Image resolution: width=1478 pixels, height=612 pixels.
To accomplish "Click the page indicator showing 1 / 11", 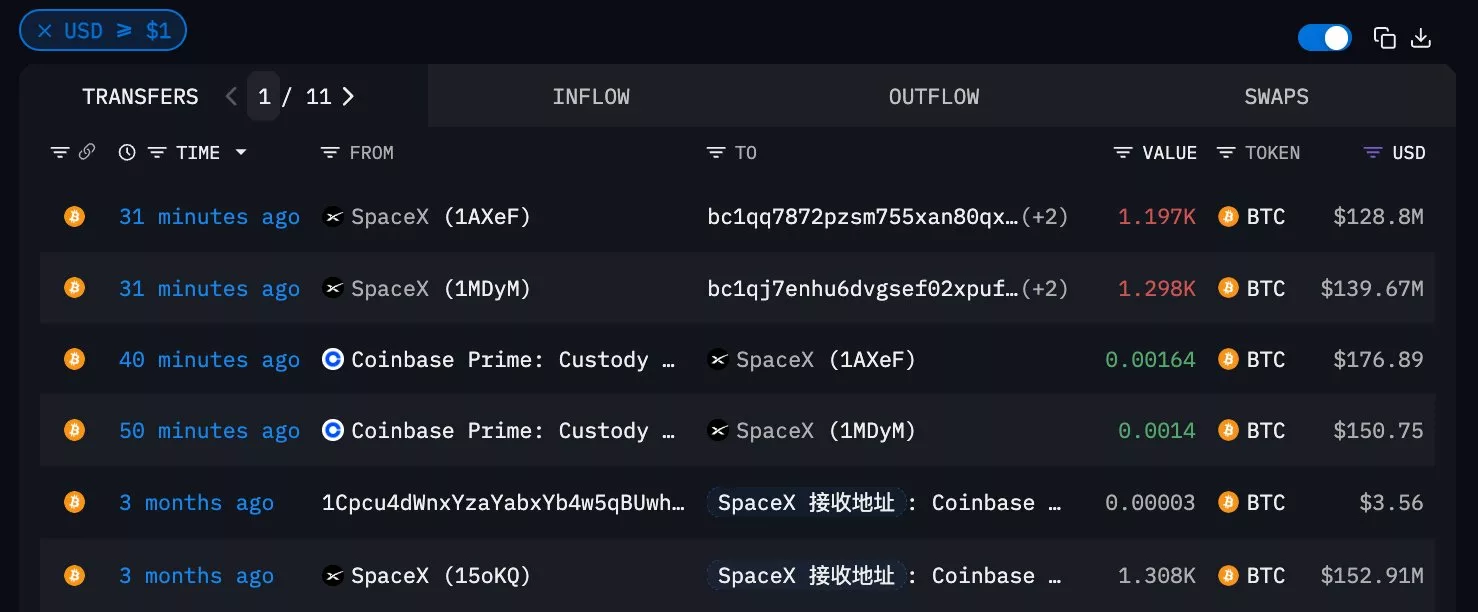I will click(290, 96).
